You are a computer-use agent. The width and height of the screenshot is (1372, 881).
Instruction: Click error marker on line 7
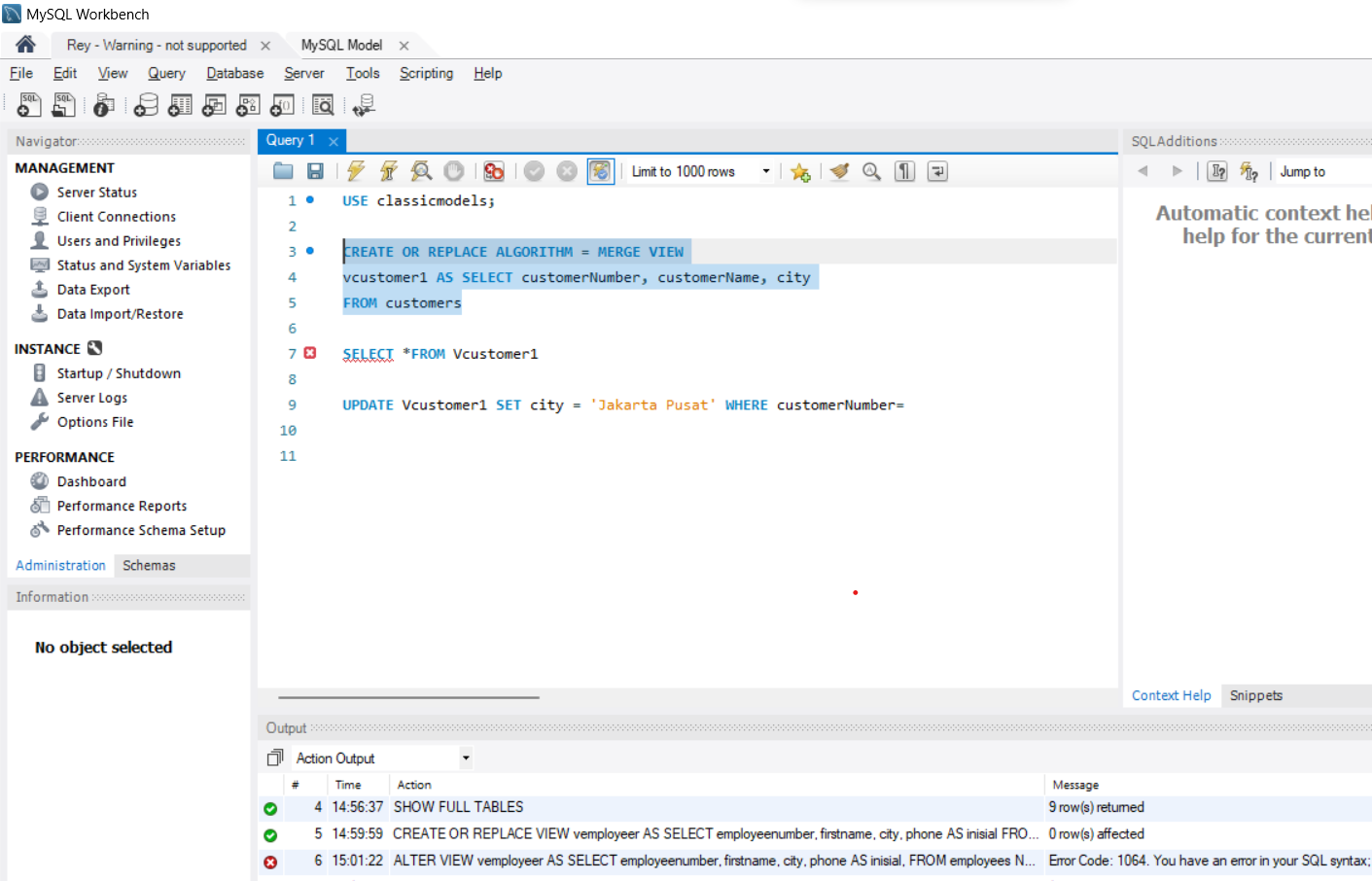point(310,353)
